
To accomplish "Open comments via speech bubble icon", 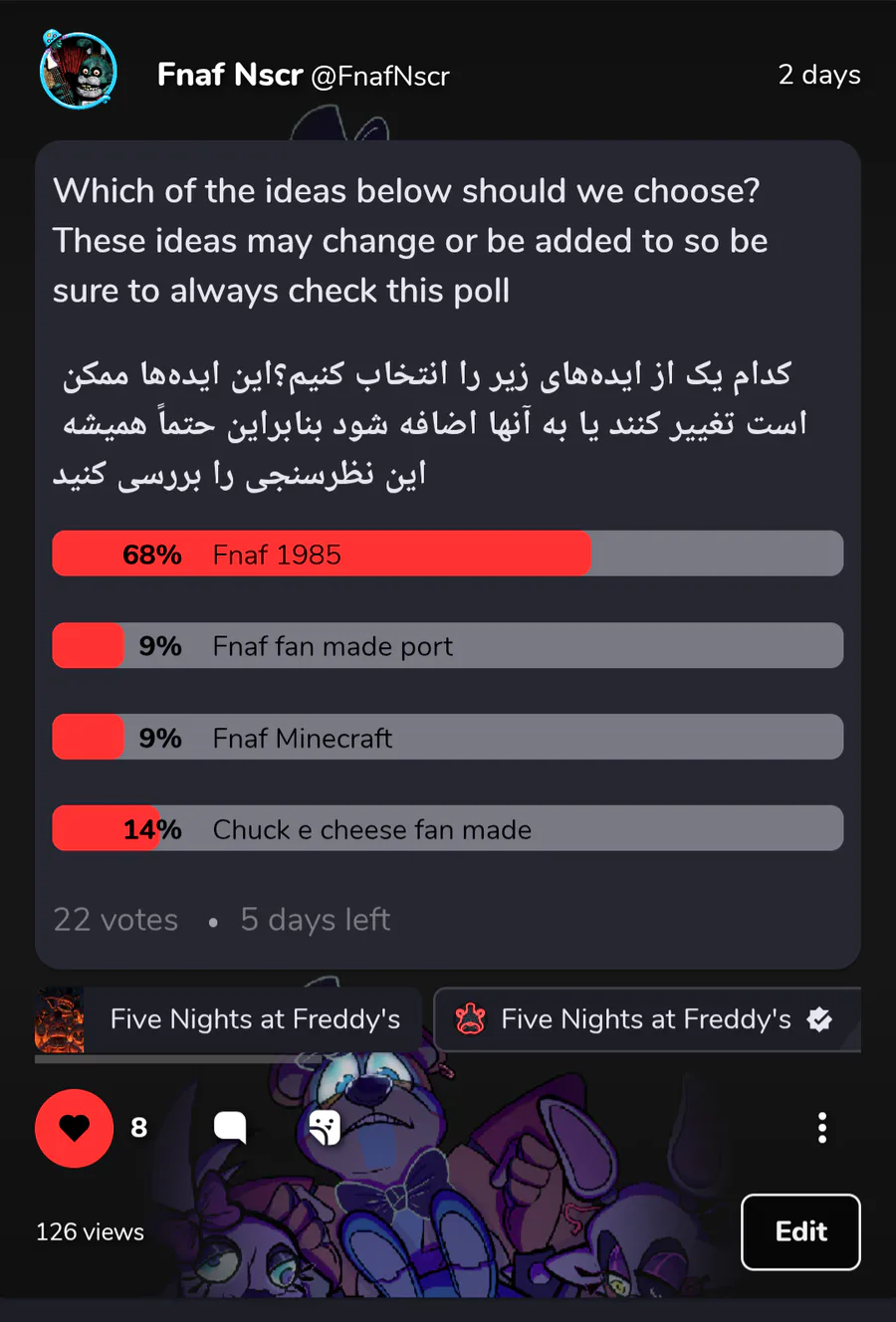I will point(230,1127).
